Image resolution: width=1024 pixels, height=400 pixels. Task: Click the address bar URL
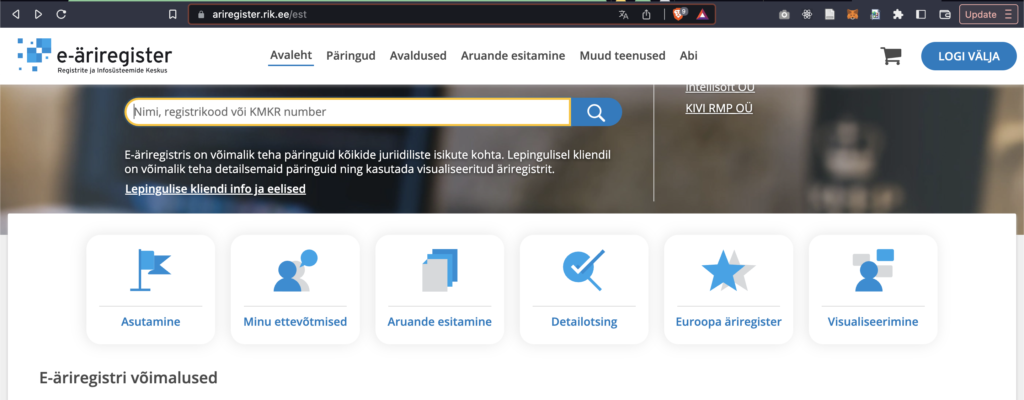coord(260,14)
